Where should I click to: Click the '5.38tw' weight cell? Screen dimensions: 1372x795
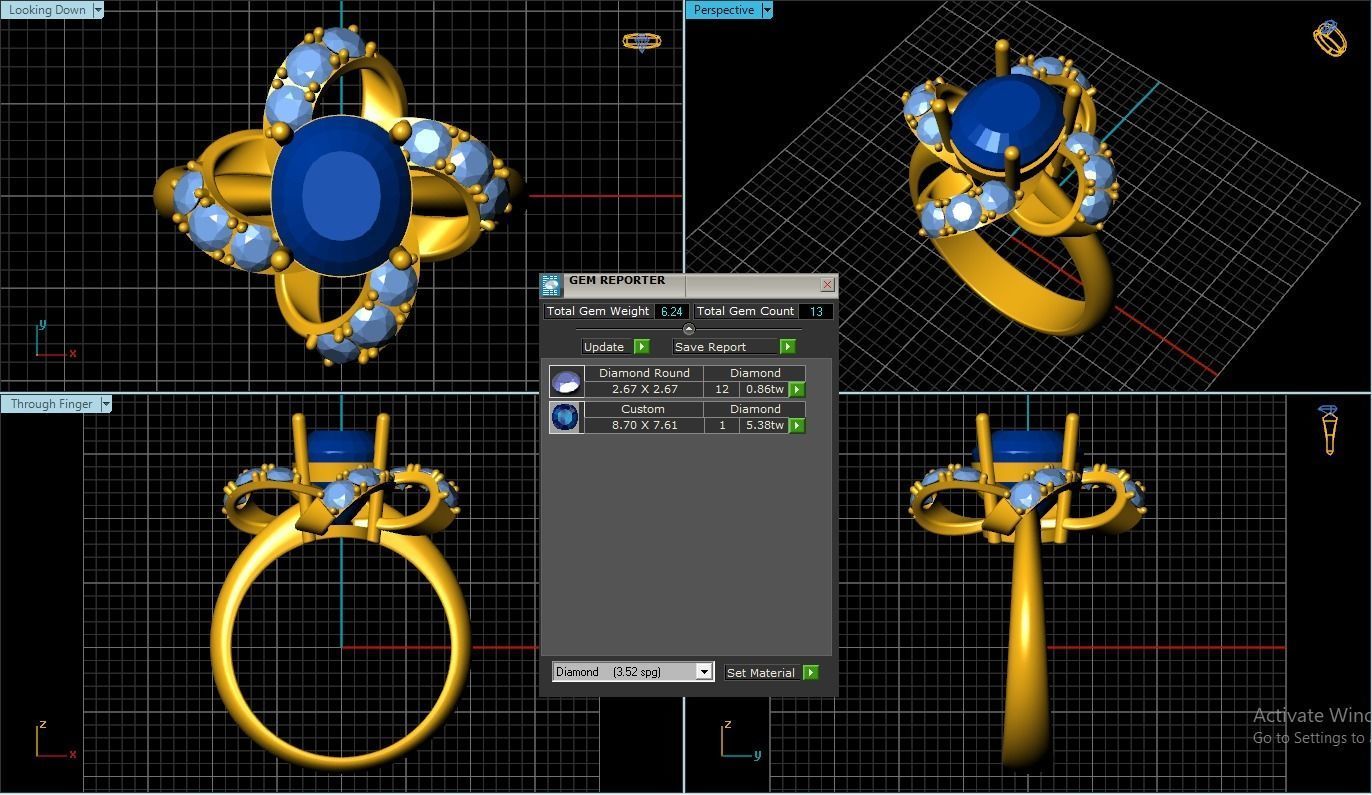(765, 425)
